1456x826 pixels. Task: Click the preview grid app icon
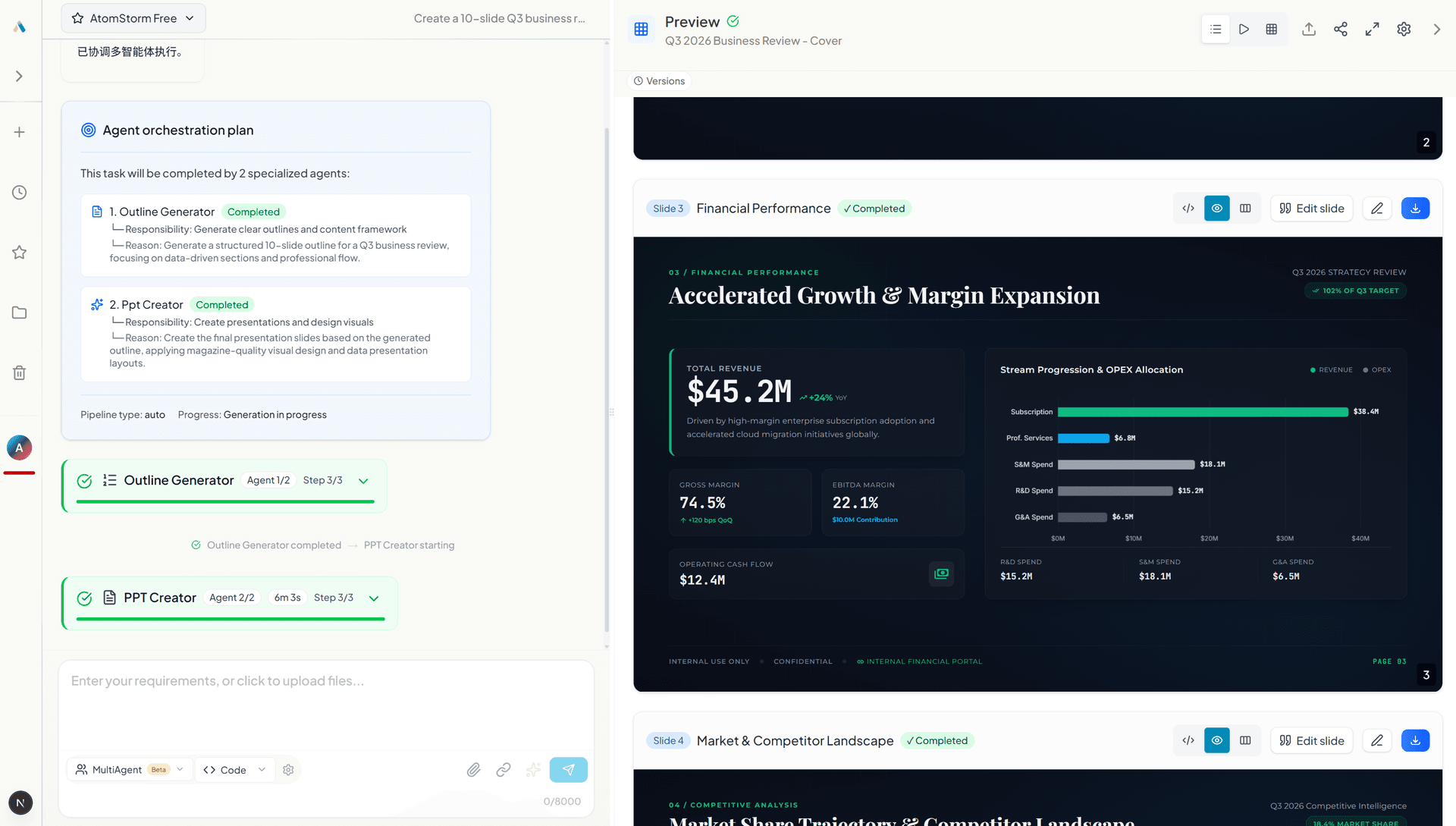tap(642, 29)
